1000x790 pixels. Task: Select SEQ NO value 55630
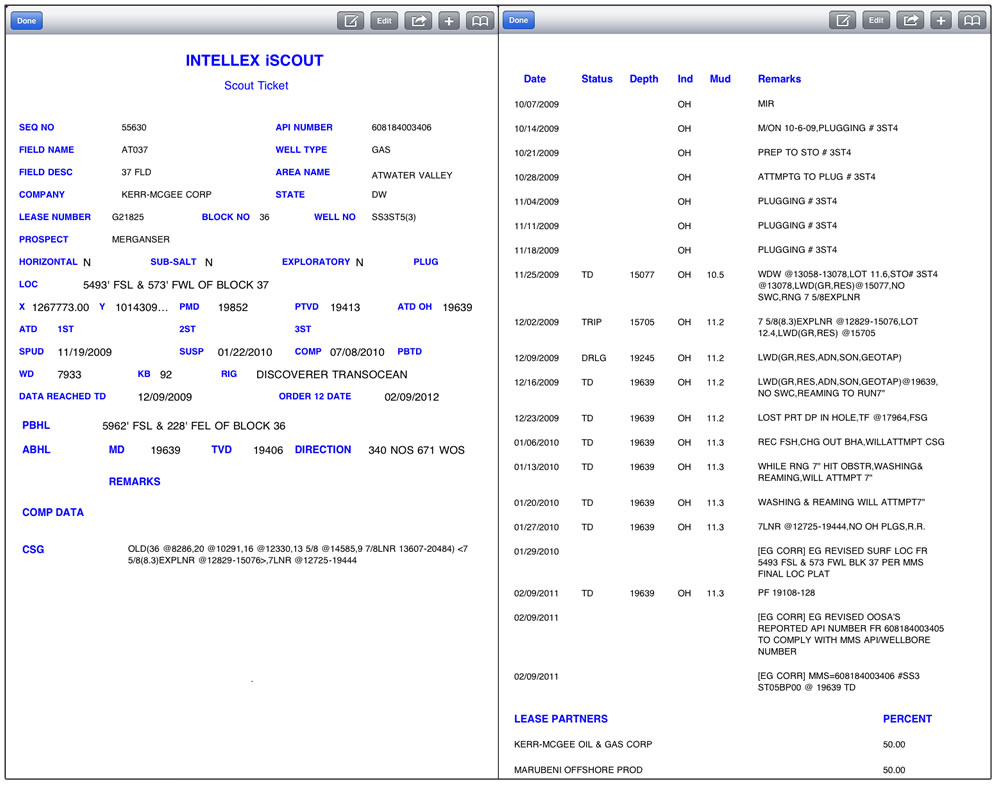click(134, 128)
